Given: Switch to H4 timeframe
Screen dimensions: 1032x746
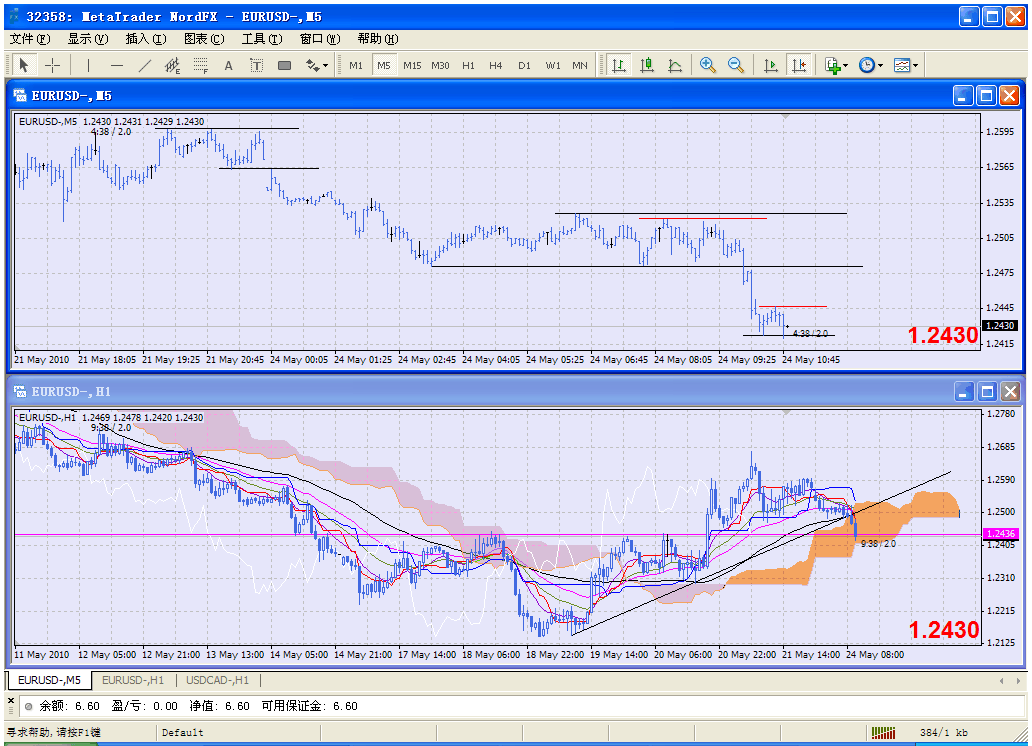Looking at the screenshot, I should click(x=496, y=65).
